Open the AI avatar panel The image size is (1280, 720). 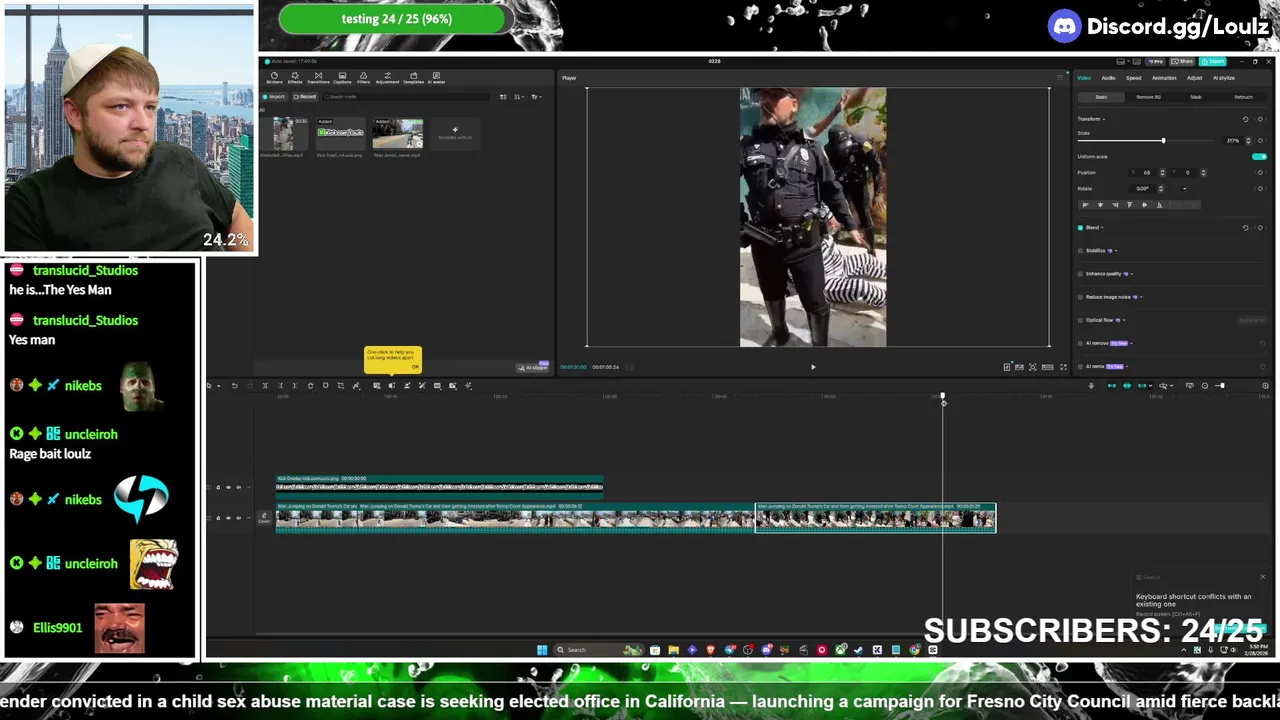click(x=436, y=77)
